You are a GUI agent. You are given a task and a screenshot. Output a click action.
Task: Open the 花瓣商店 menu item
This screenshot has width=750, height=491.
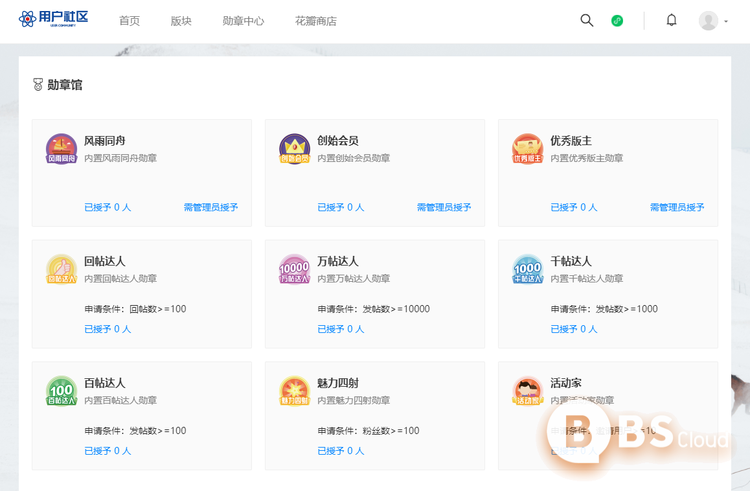316,21
